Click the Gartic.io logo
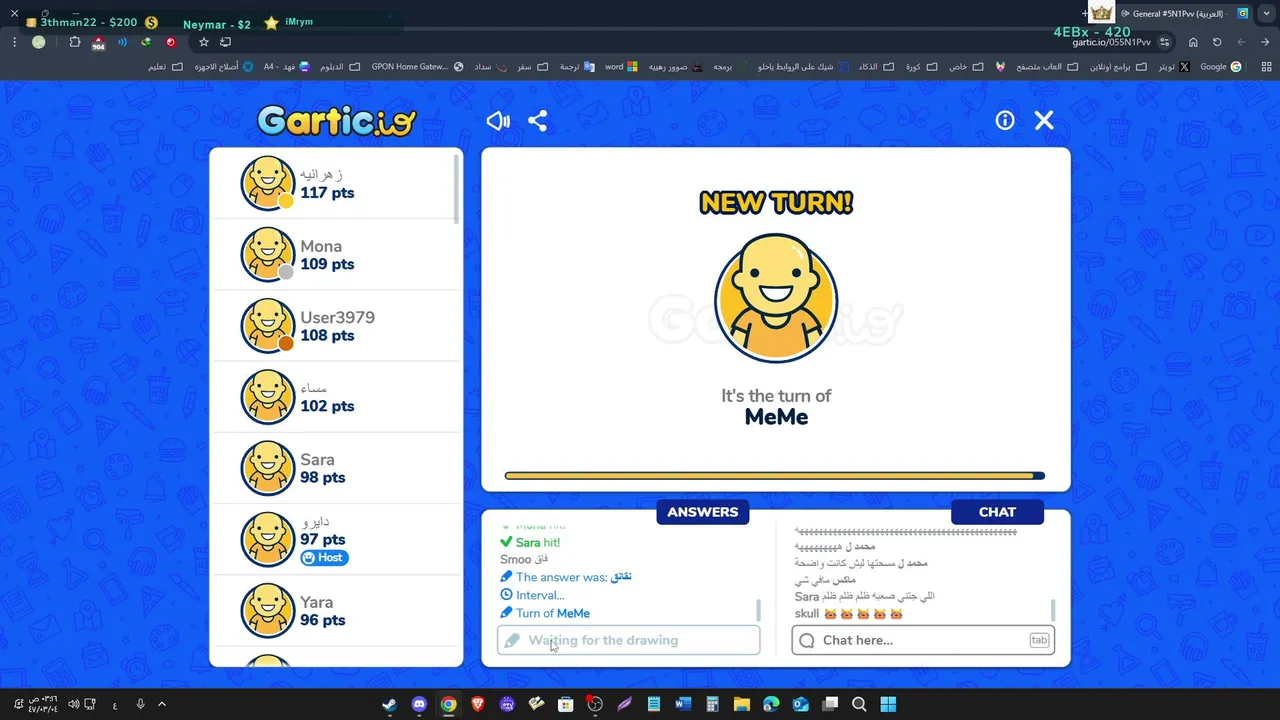Screen dimensions: 1280x720 (x=336, y=121)
